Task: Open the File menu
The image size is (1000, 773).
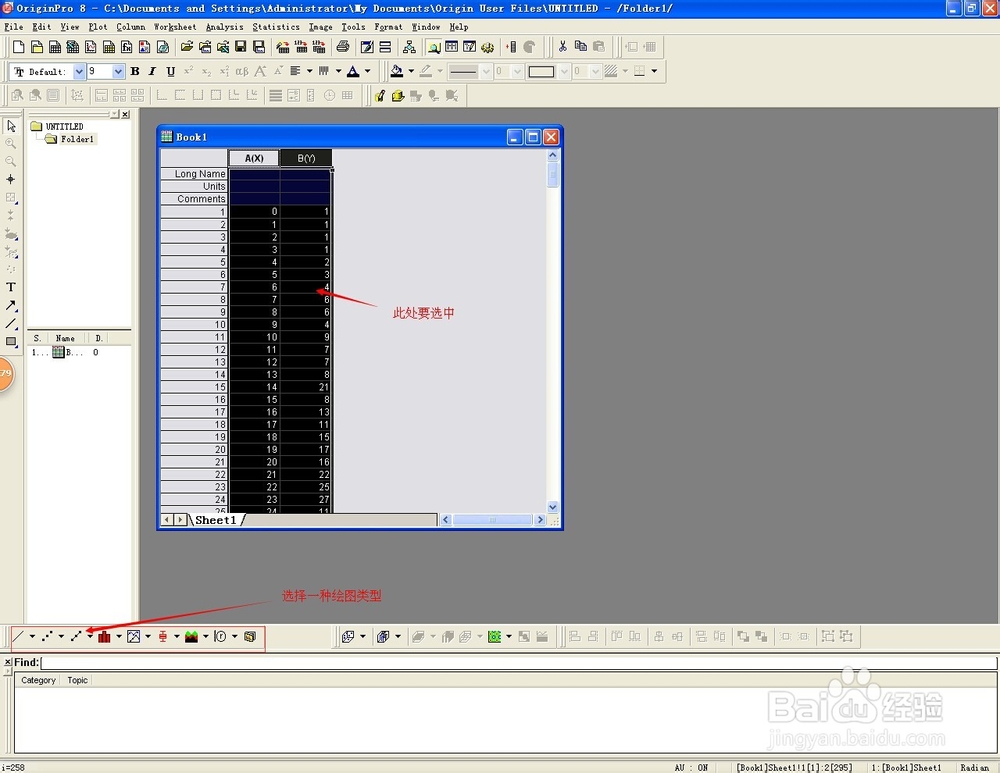Action: click(13, 27)
